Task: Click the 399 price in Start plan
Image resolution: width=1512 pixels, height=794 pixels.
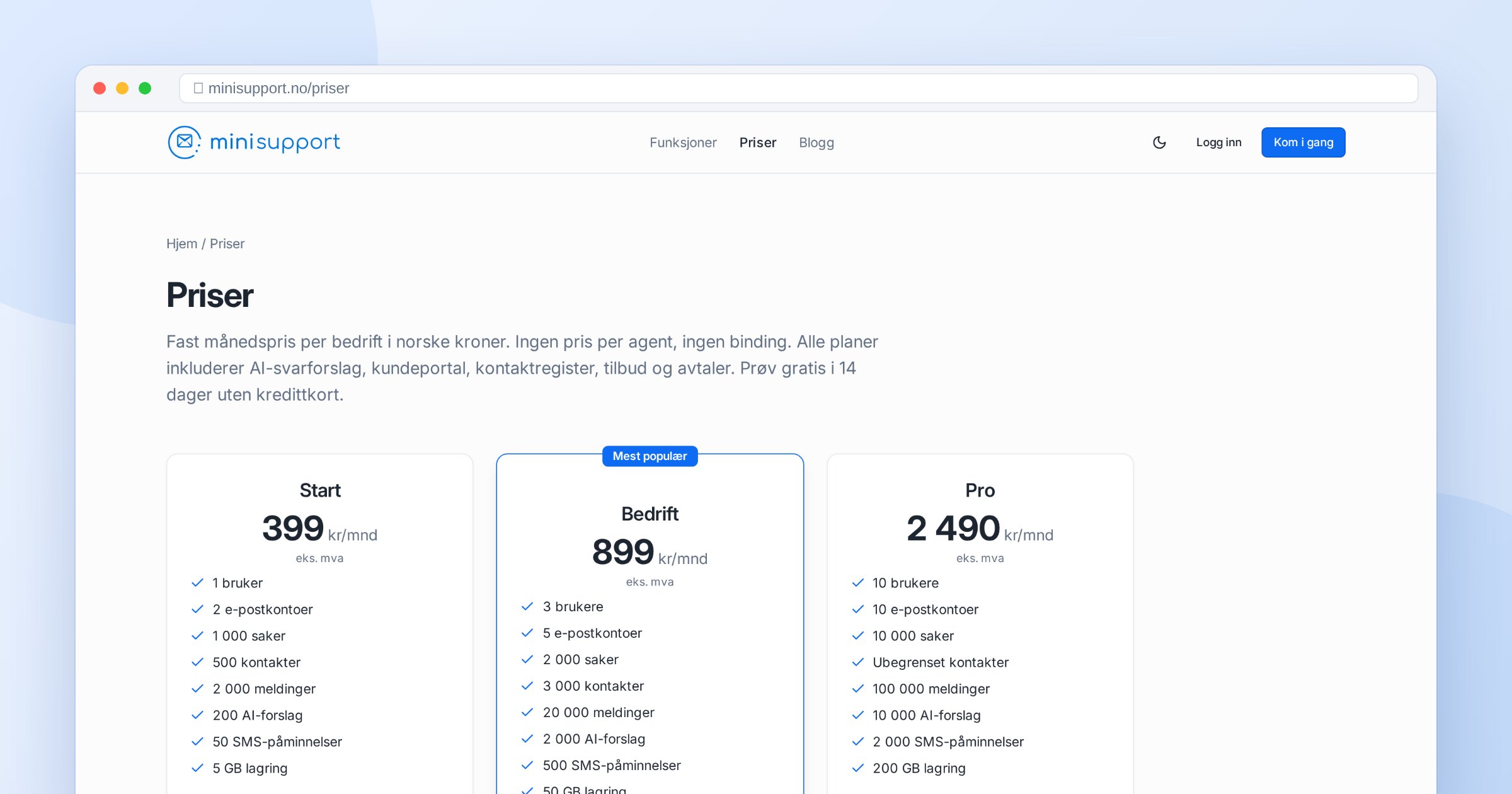Action: click(293, 528)
